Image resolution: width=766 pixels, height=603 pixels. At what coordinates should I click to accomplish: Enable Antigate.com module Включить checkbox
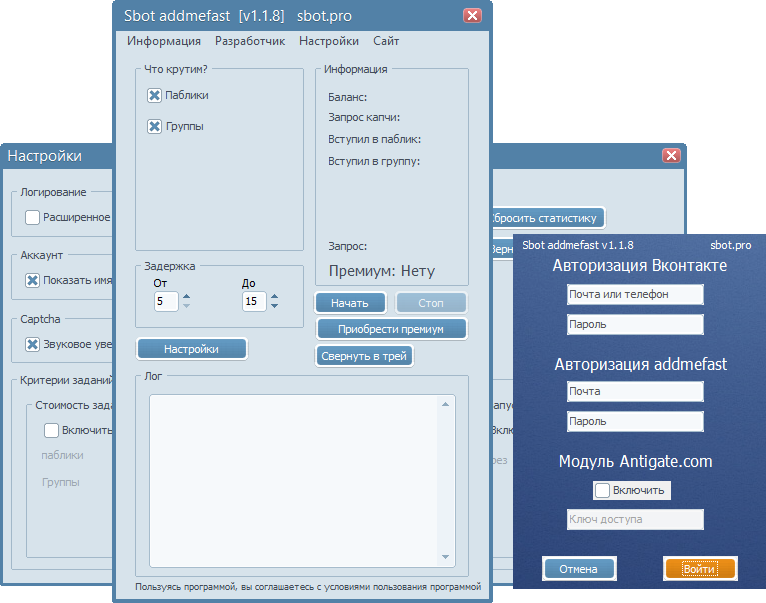pos(602,490)
